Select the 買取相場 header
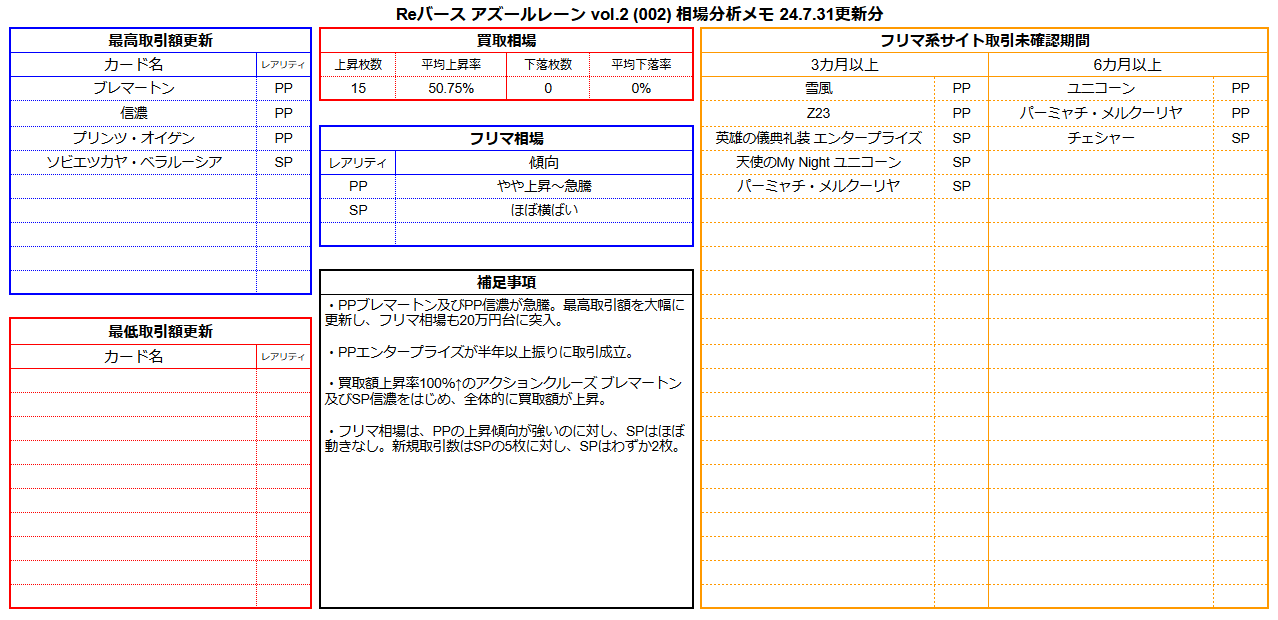Image resolution: width=1278 pixels, height=620 pixels. 506,40
